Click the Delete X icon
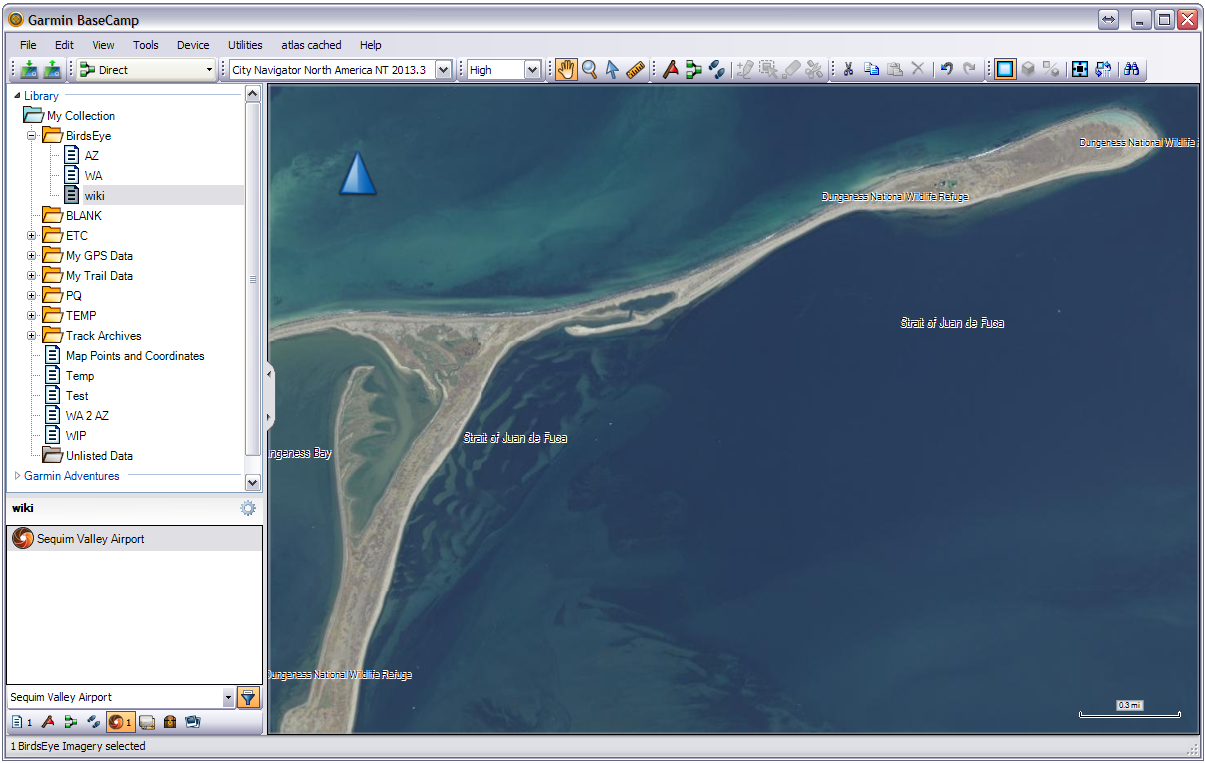This screenshot has height=763, width=1205. pos(918,70)
